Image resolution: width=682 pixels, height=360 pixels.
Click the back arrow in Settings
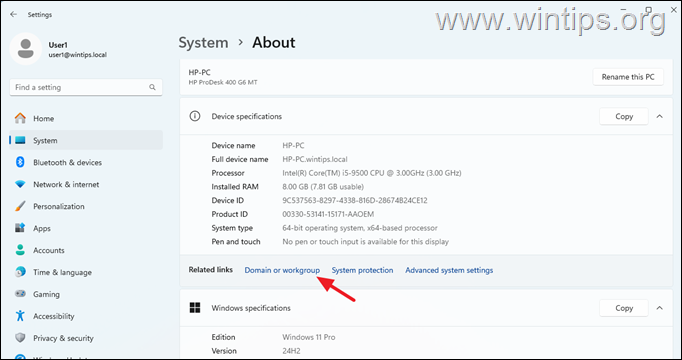click(13, 14)
